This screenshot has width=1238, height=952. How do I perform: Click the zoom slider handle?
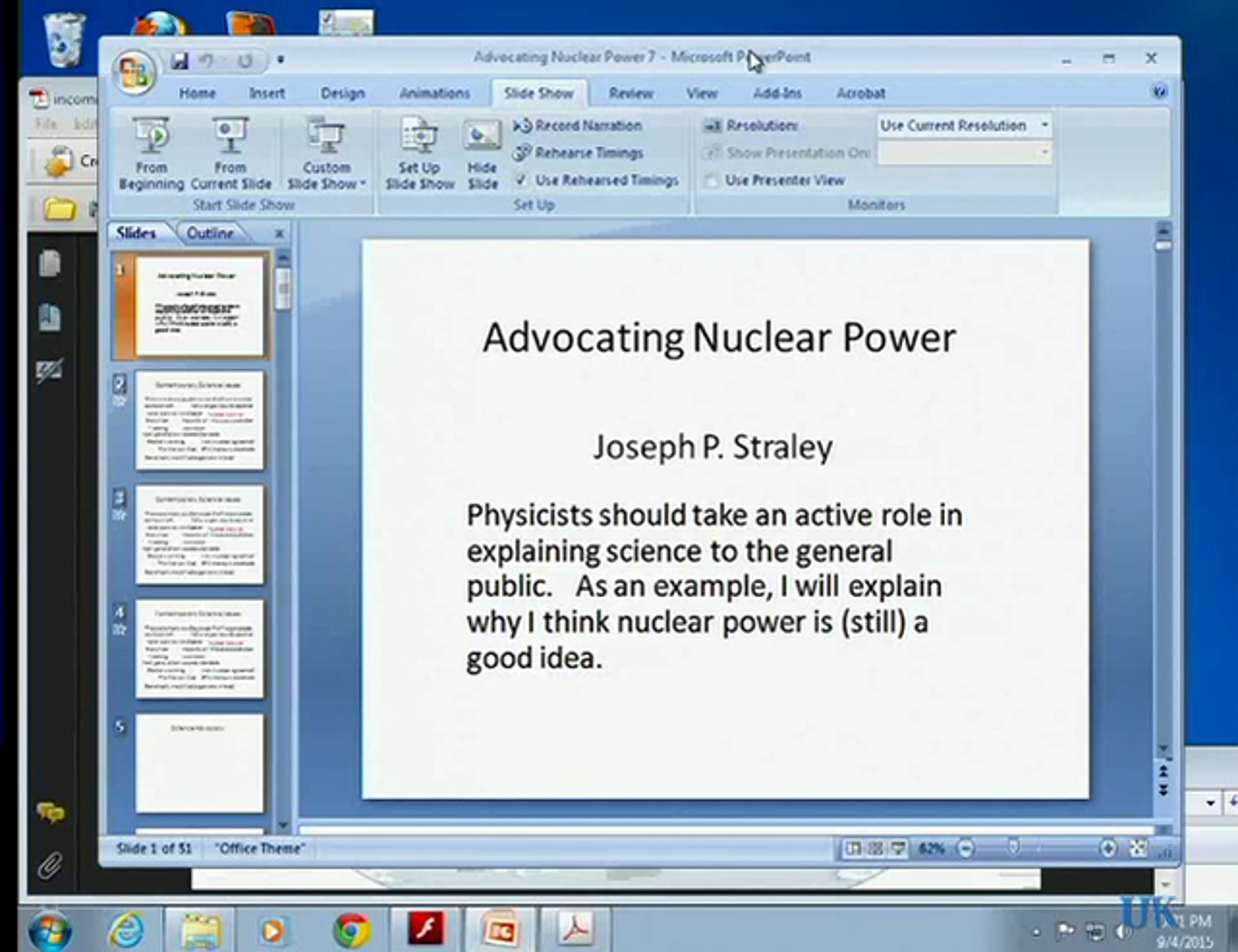(1014, 848)
